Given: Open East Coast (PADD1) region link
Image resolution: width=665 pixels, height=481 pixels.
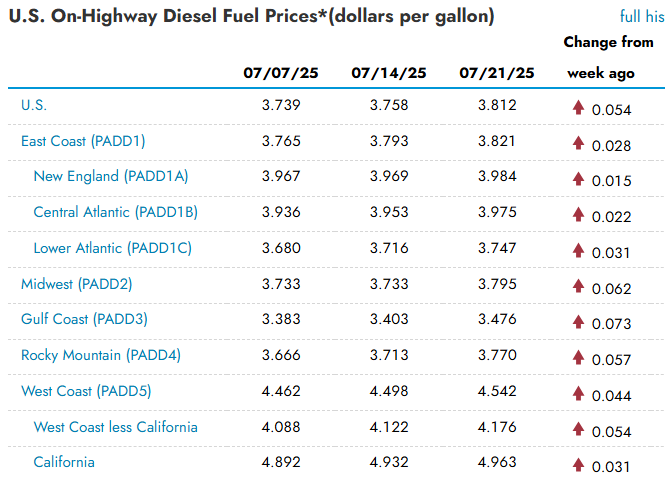Looking at the screenshot, I should pos(83,141).
